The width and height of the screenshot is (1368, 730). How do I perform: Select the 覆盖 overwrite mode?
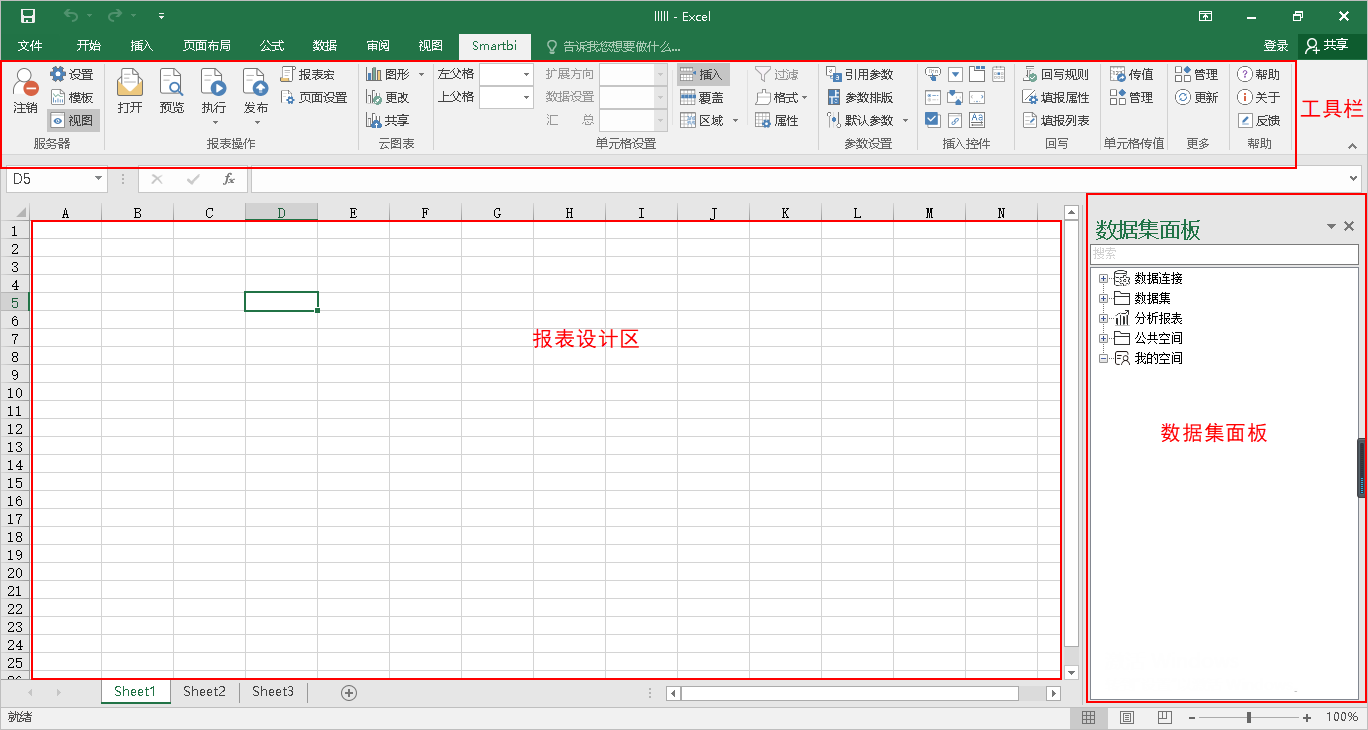point(702,97)
